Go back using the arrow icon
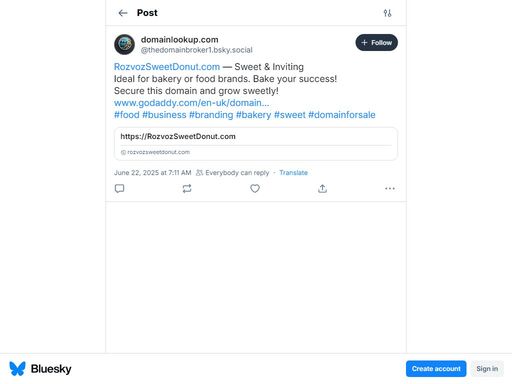Image resolution: width=512 pixels, height=384 pixels. [123, 13]
